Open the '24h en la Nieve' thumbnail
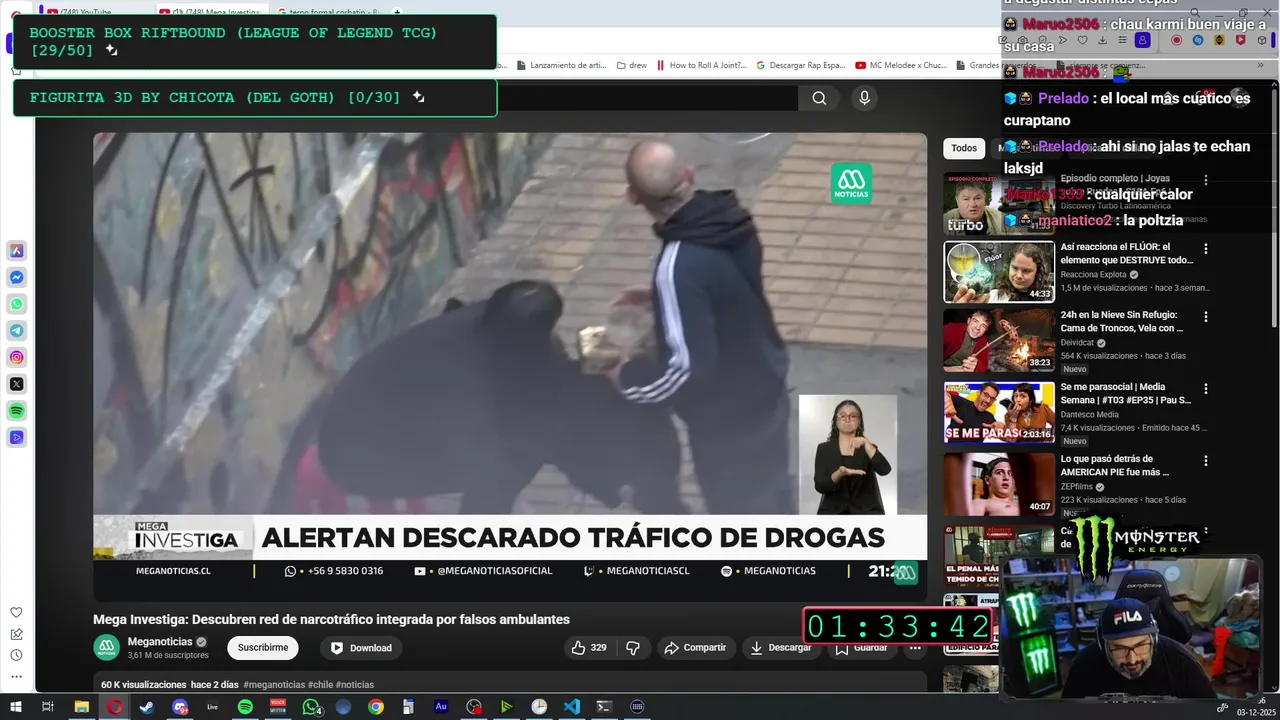 tap(999, 340)
